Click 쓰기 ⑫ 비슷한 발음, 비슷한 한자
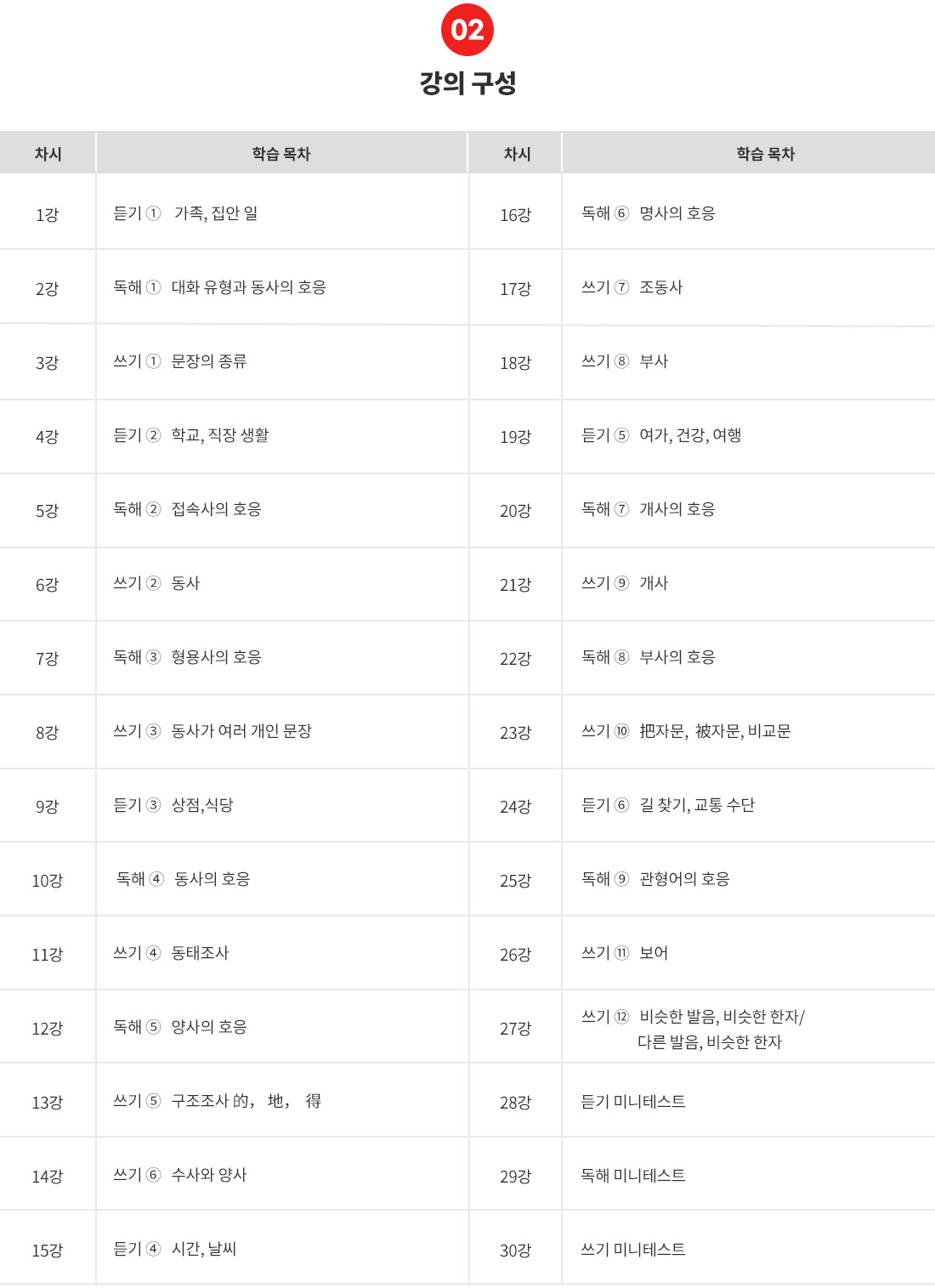The image size is (935, 1288). click(693, 1029)
